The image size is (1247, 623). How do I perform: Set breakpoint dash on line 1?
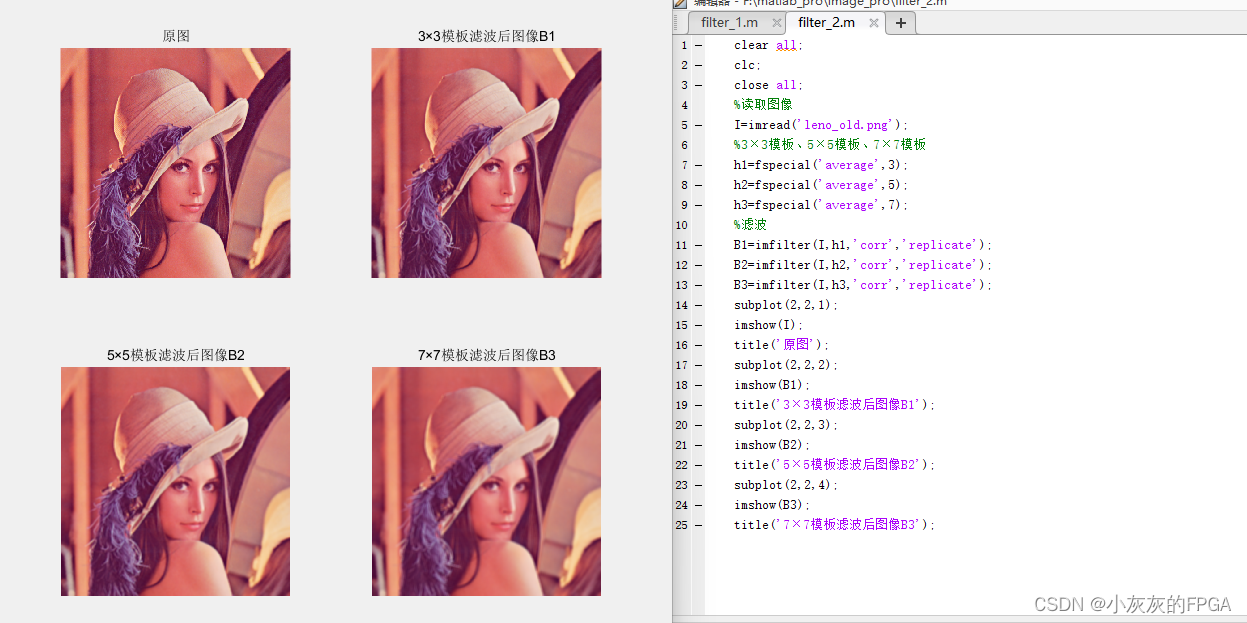pos(698,45)
